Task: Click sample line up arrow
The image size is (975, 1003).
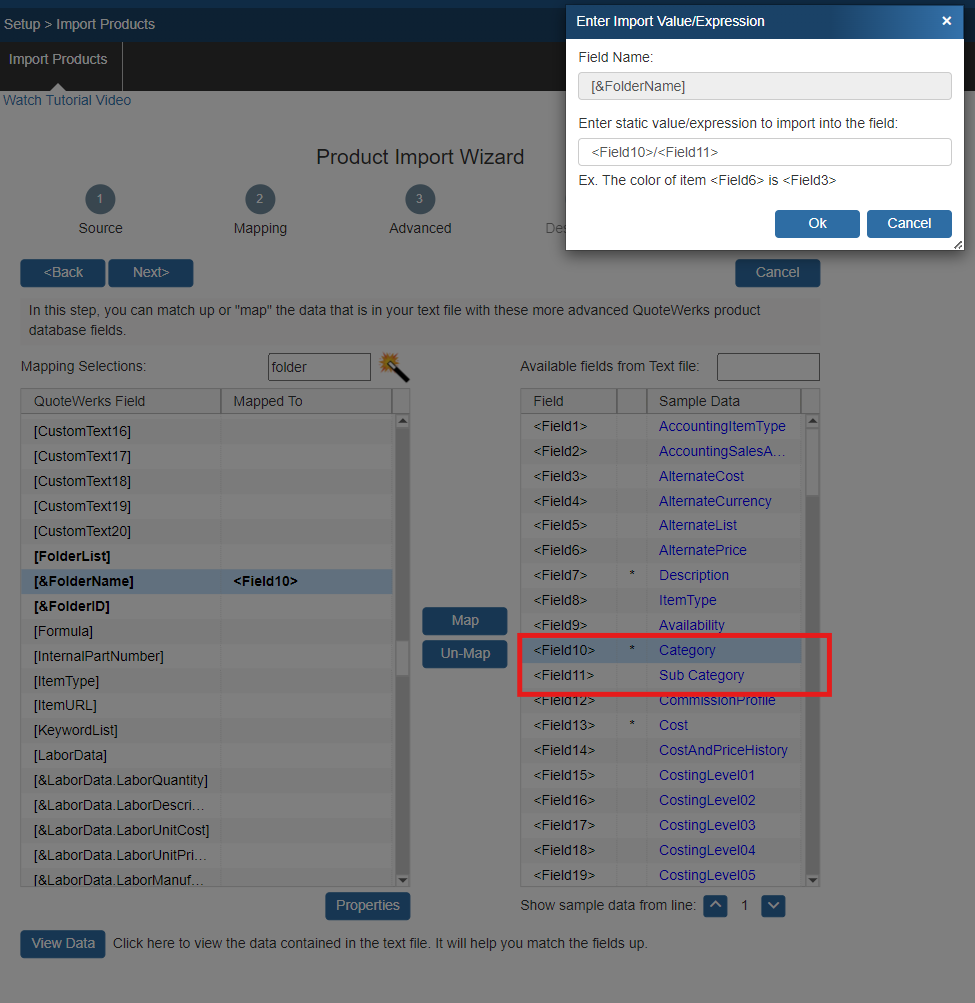Action: [x=715, y=906]
